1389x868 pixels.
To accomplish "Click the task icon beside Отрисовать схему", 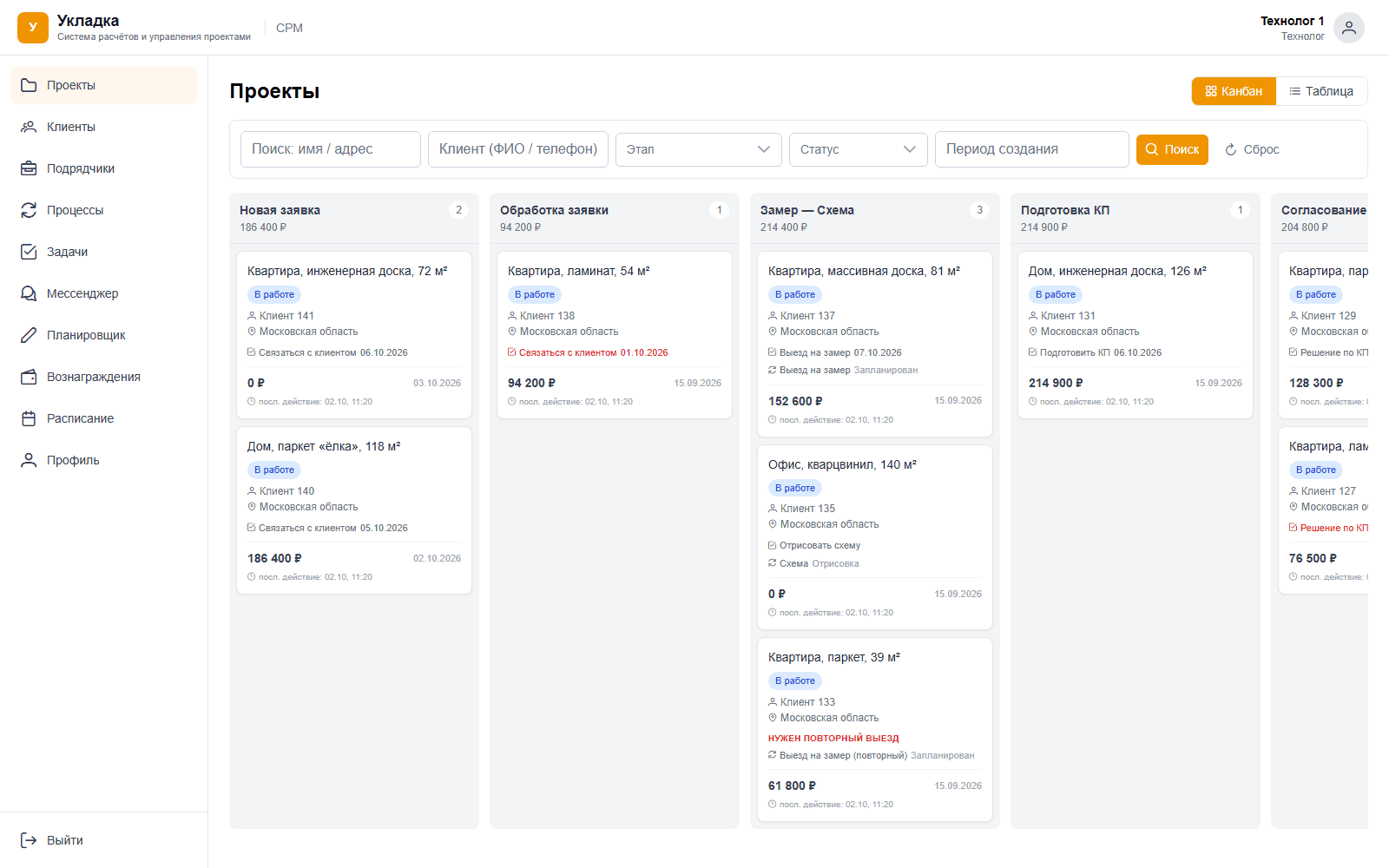I will 773,545.
